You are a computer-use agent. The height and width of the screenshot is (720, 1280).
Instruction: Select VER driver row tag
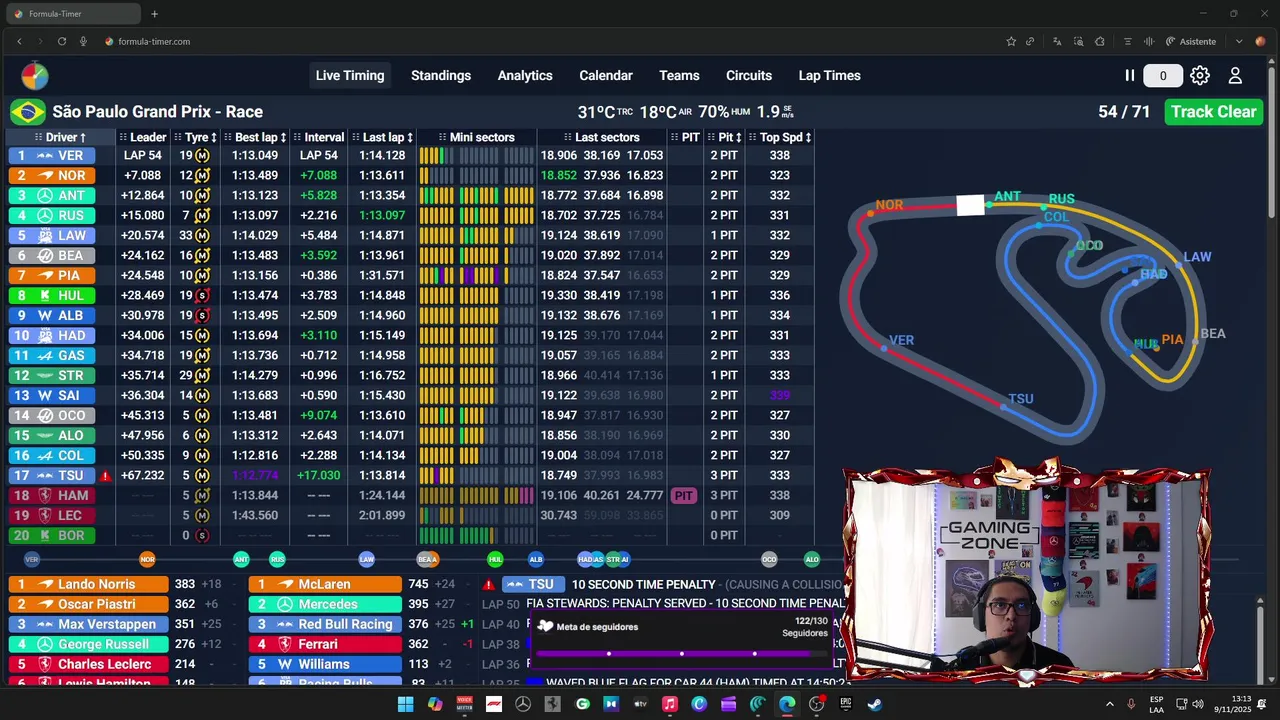[x=53, y=155]
